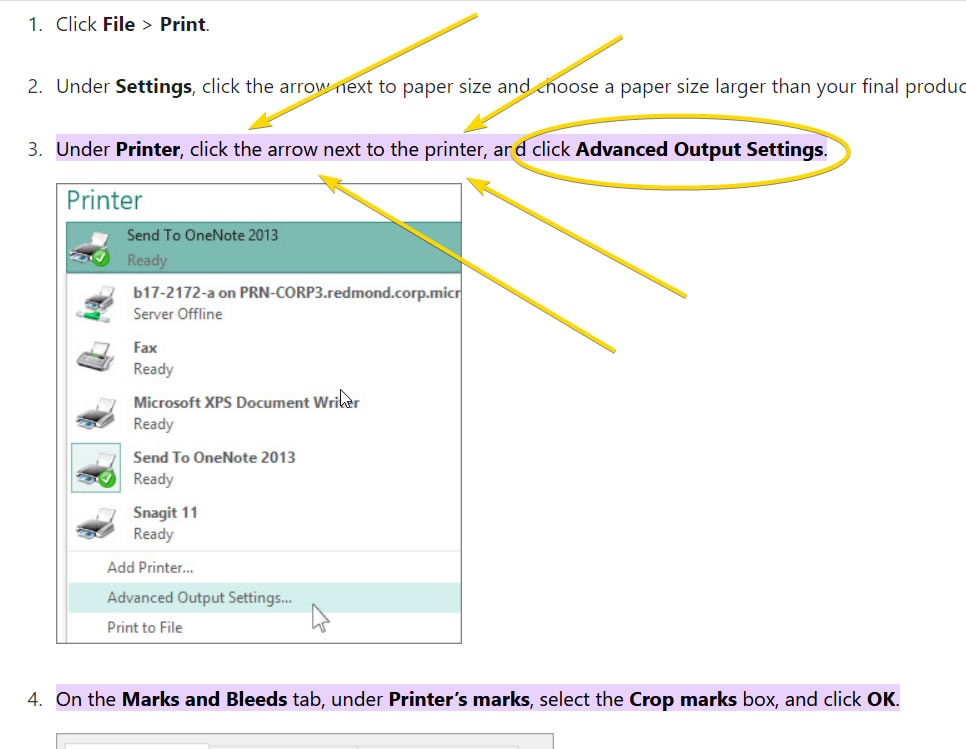The height and width of the screenshot is (749, 966).
Task: Expand the highlighted Send To OneNote 2013 selector
Action: point(263,247)
